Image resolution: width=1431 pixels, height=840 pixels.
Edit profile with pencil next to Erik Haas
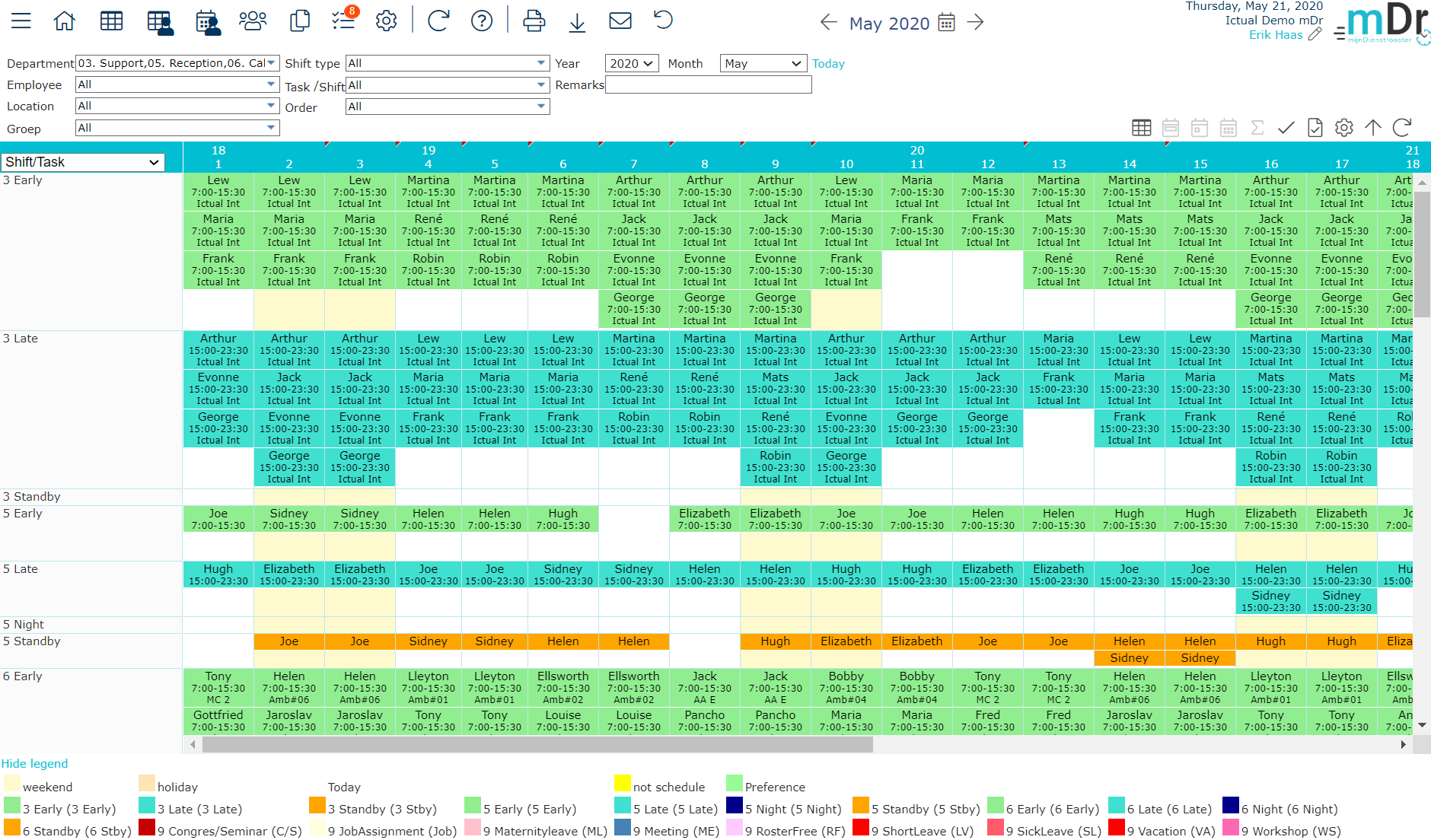1315,34
